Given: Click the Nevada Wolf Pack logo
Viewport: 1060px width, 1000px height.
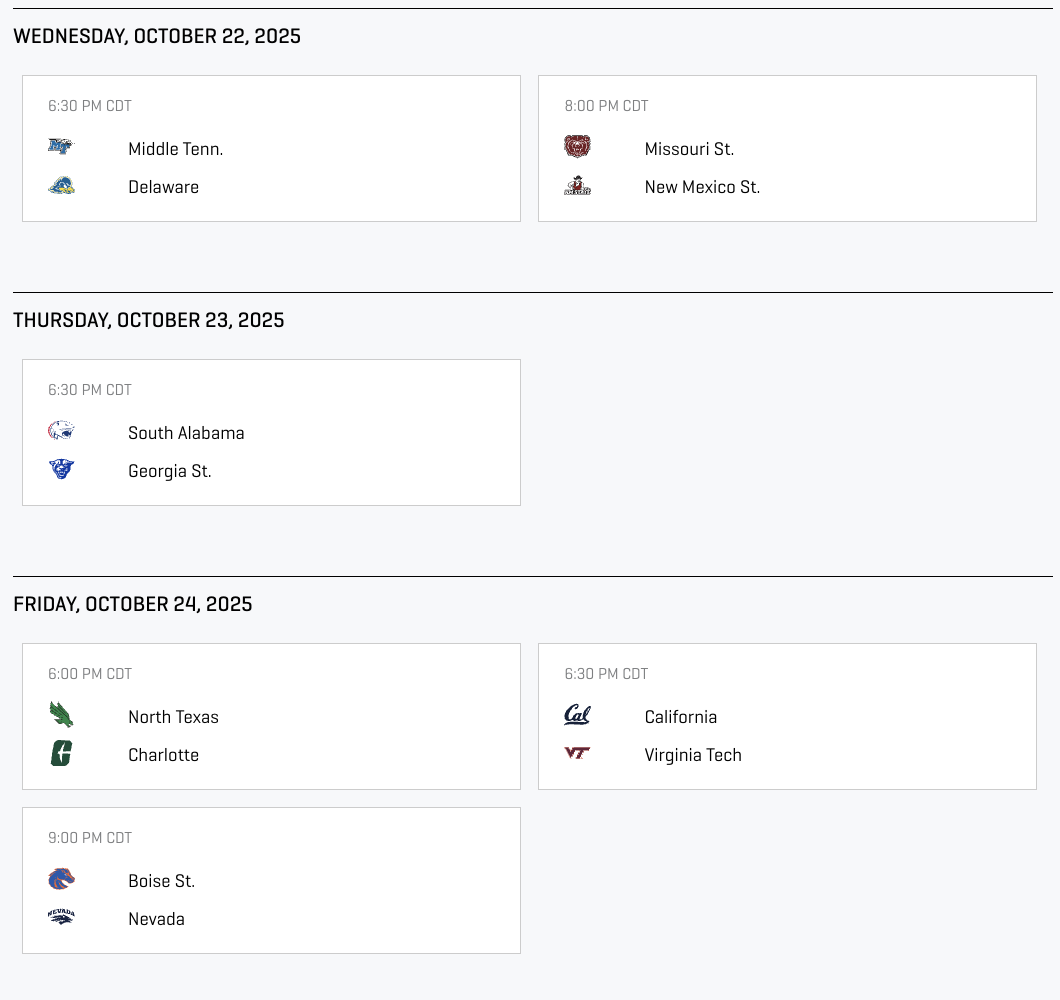Looking at the screenshot, I should click(x=61, y=917).
